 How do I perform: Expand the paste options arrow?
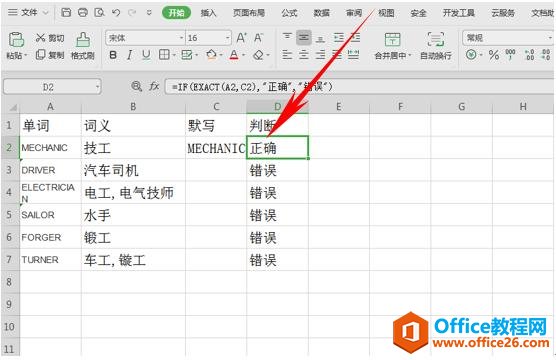pos(25,56)
